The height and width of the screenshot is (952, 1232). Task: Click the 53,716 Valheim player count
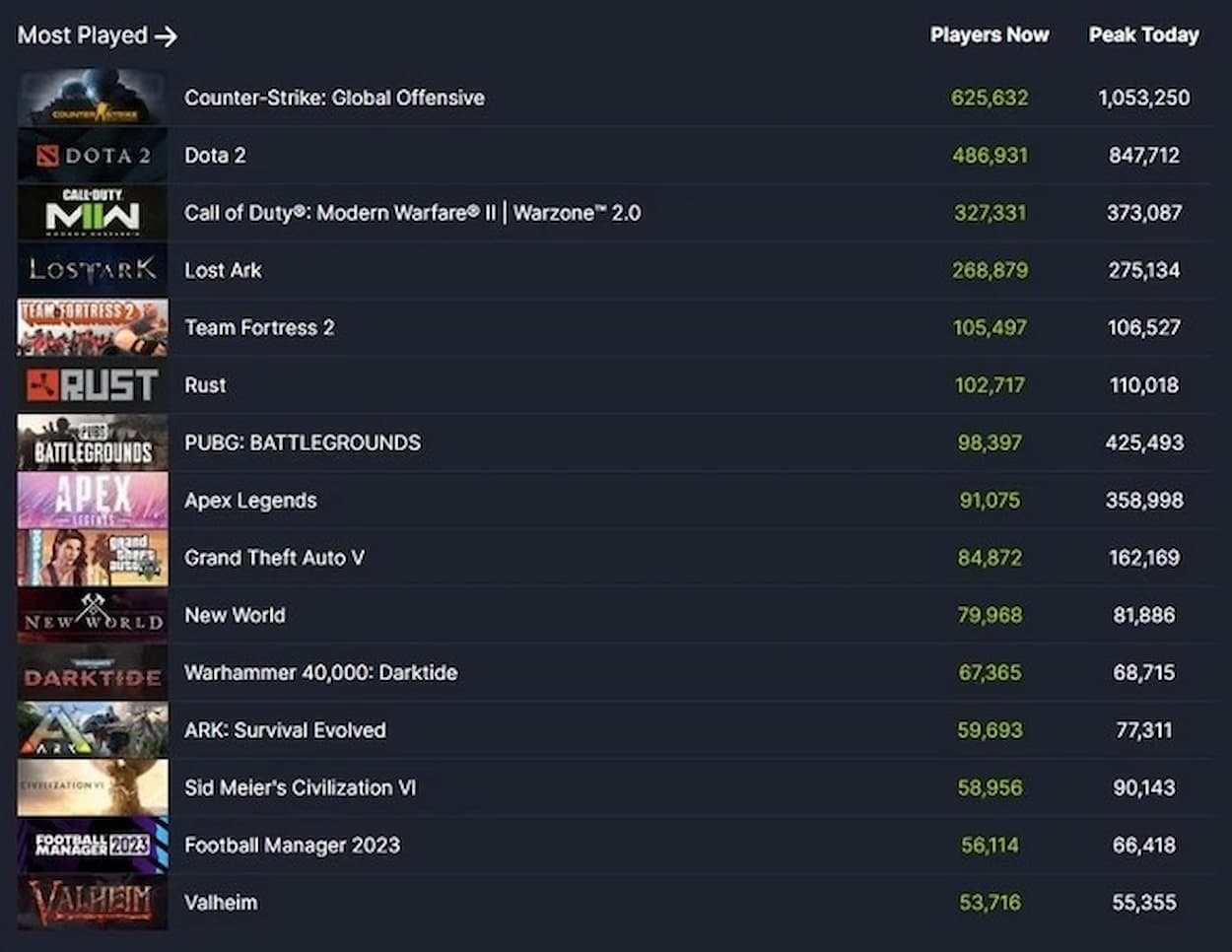coord(990,902)
